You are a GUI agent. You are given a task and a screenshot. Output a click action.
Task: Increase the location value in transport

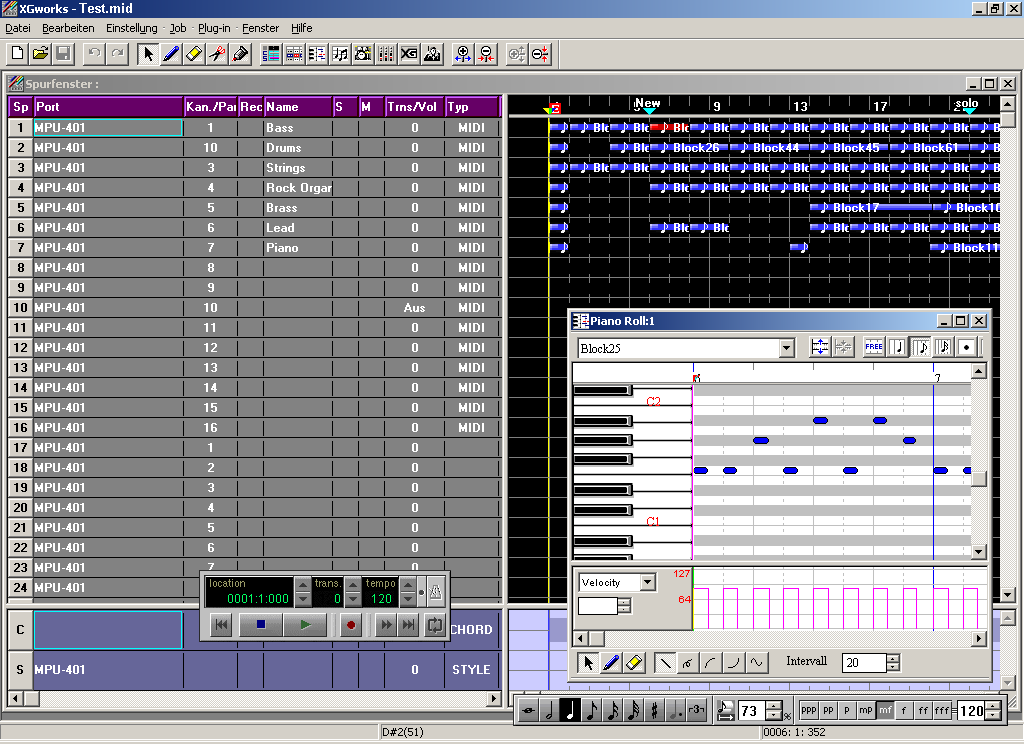[302, 584]
